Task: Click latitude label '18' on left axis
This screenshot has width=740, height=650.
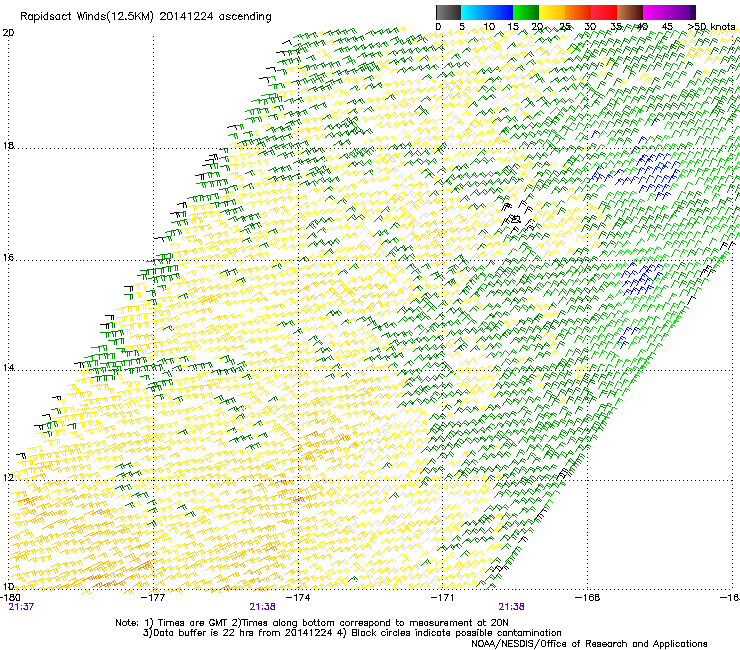Action: (x=8, y=145)
